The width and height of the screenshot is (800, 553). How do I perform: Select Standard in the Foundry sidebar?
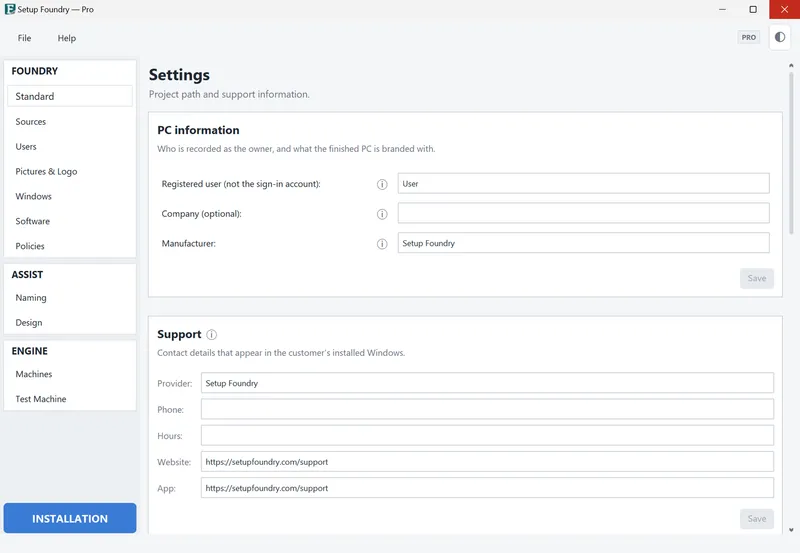pyautogui.click(x=70, y=96)
